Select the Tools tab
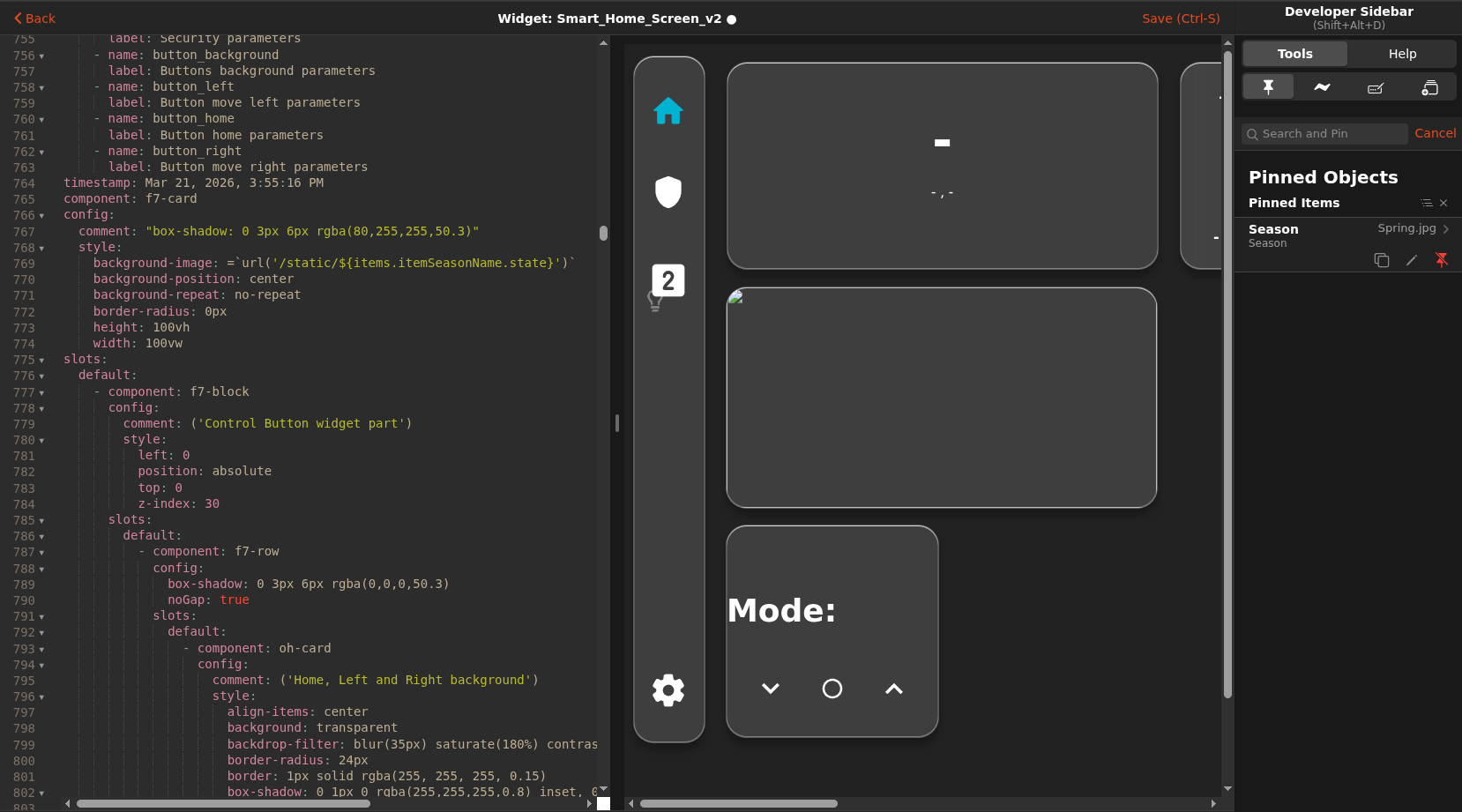 coord(1294,54)
